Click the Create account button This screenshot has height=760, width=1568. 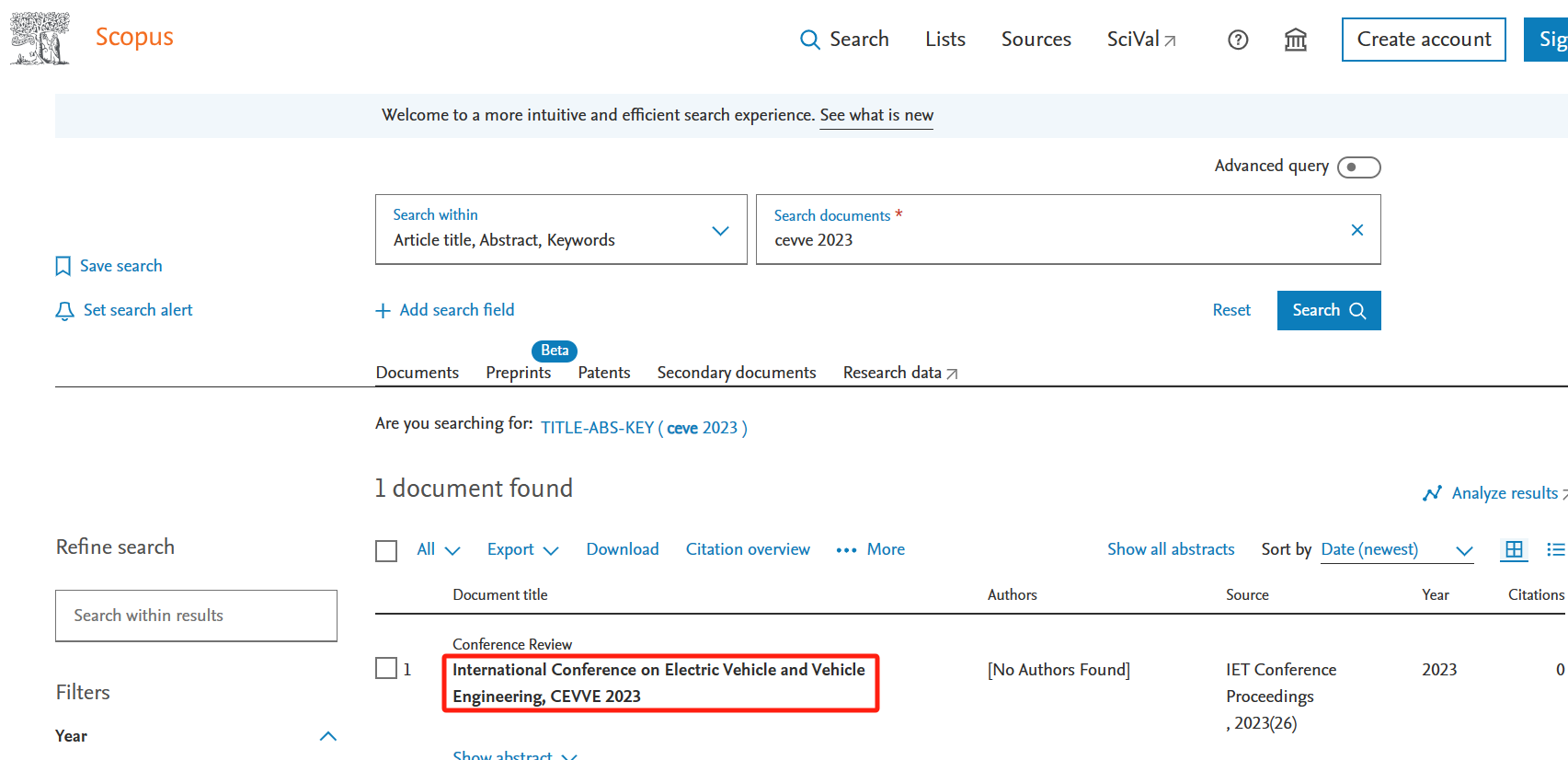pos(1423,40)
